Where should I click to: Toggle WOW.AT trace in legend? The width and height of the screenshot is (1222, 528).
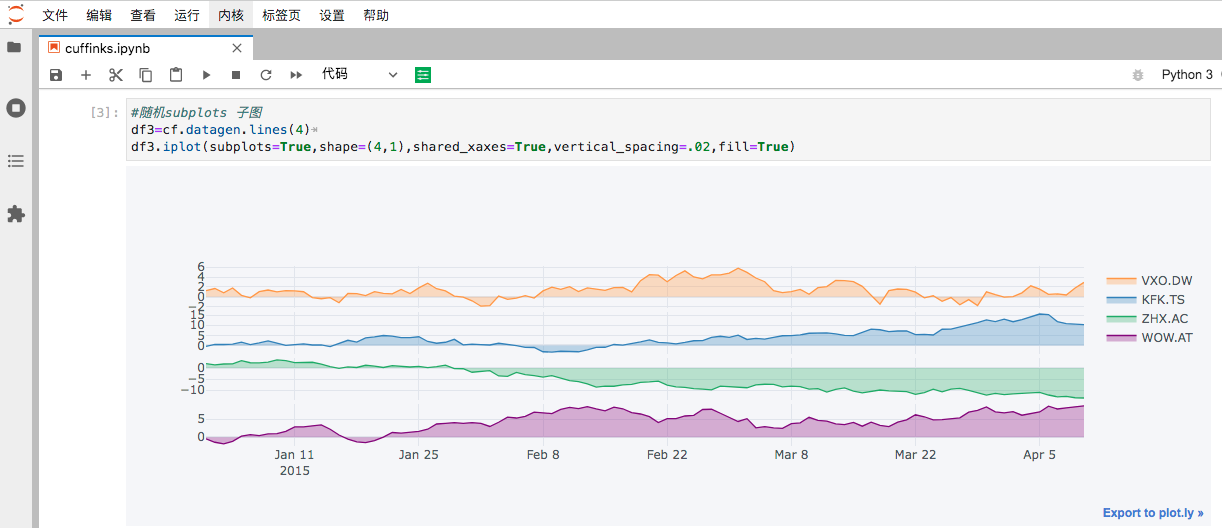pos(1149,338)
